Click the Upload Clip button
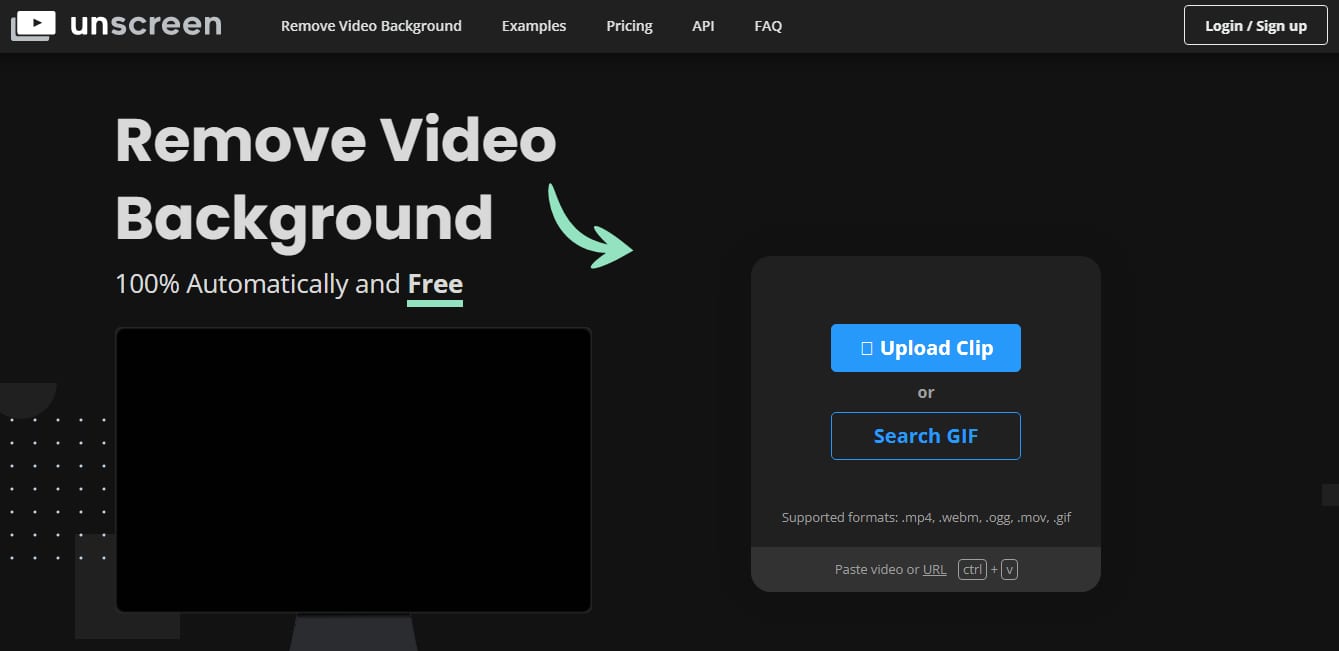The height and width of the screenshot is (651, 1339). pos(925,347)
